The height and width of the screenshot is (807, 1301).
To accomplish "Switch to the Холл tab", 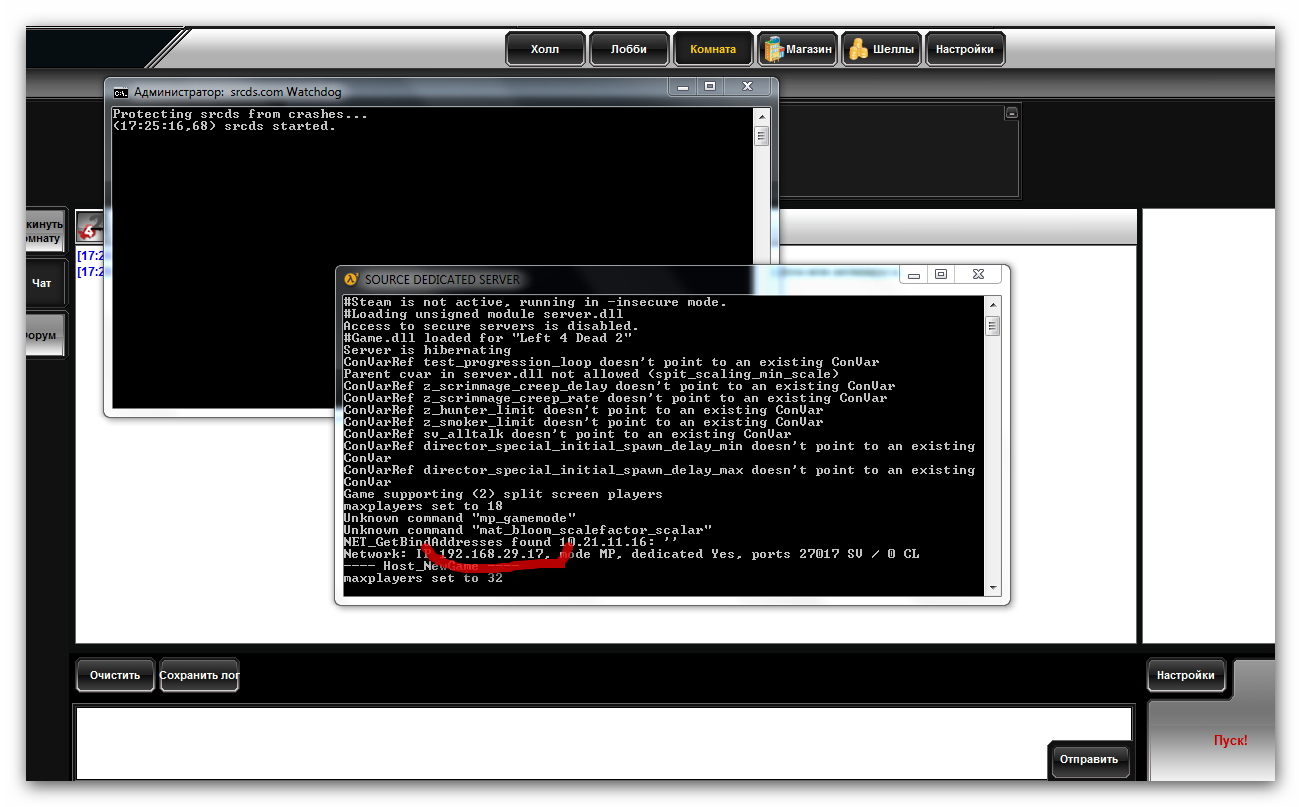I will click(545, 49).
